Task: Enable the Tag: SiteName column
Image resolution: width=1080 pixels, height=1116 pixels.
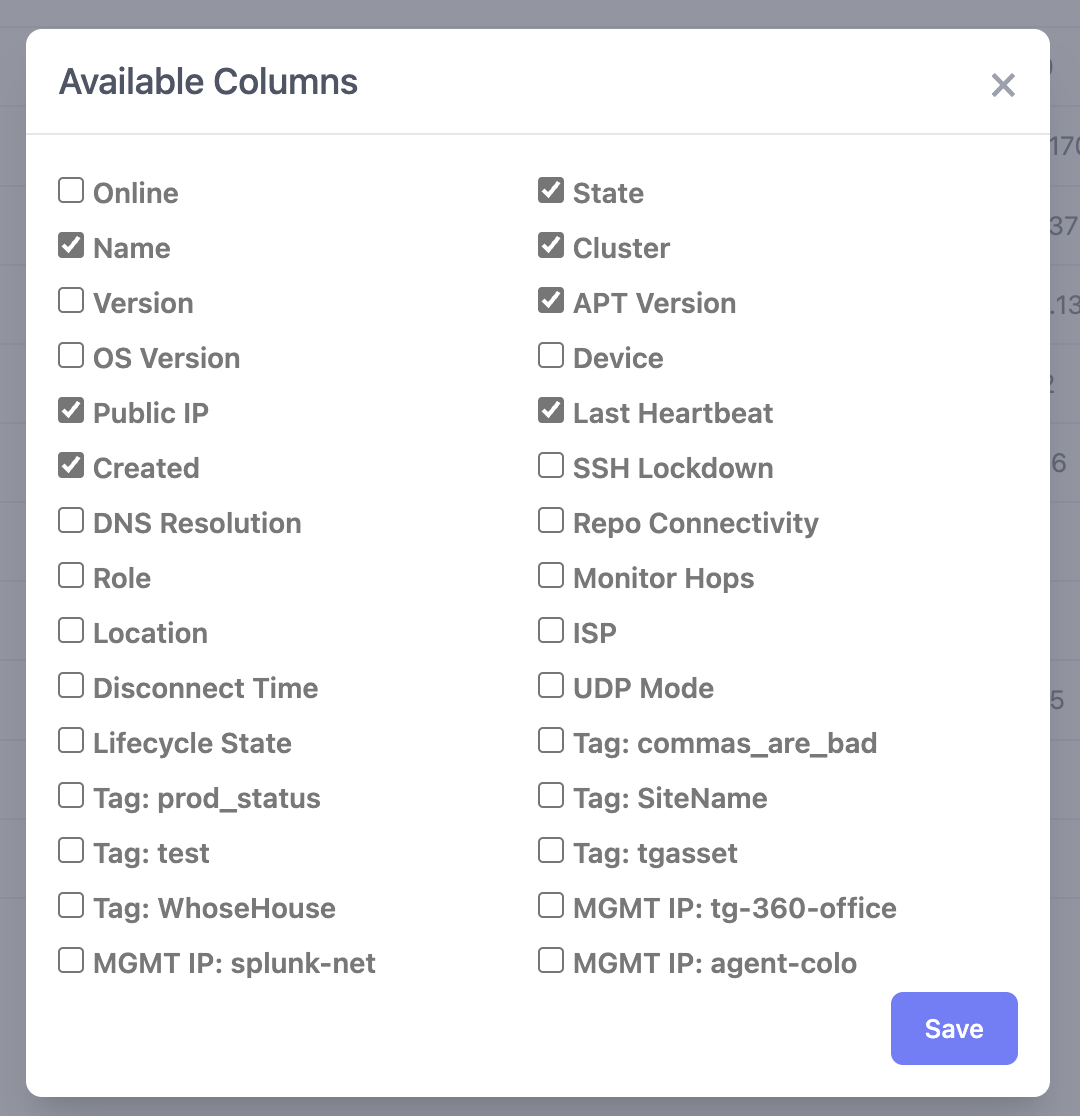Action: (x=551, y=795)
